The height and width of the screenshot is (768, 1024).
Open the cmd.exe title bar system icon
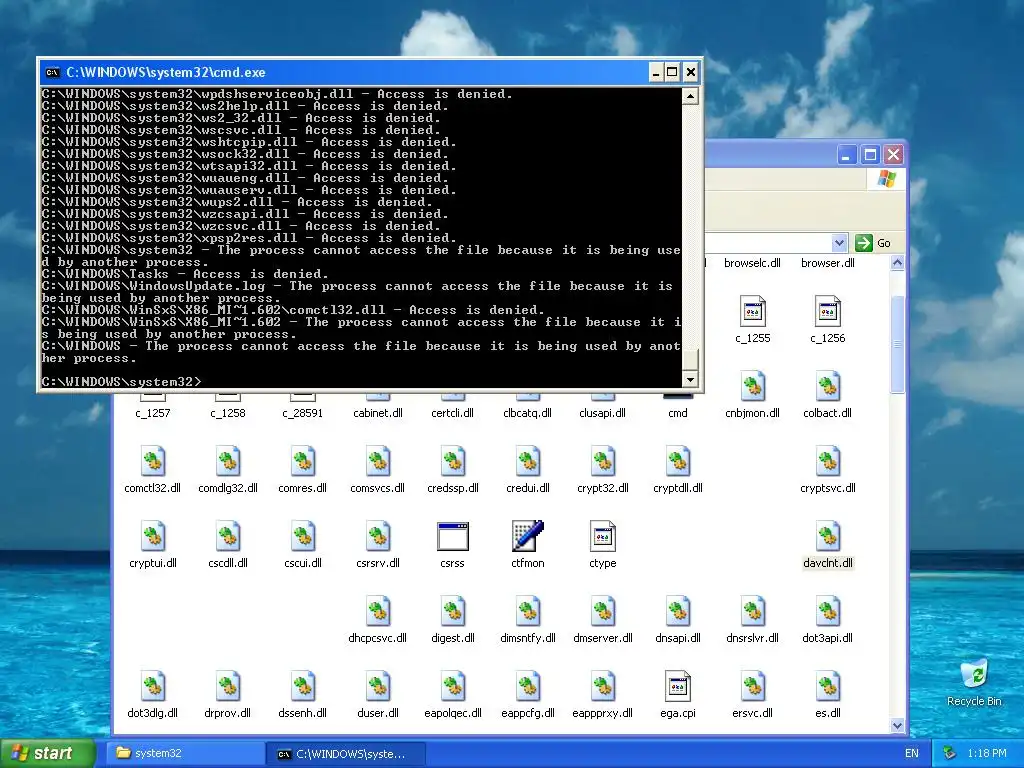coord(52,72)
